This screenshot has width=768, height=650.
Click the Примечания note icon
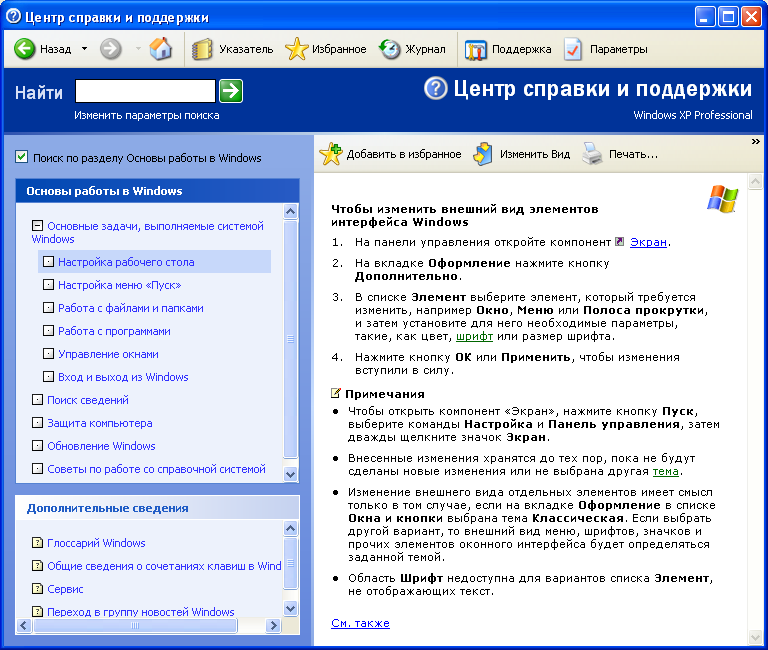click(336, 393)
